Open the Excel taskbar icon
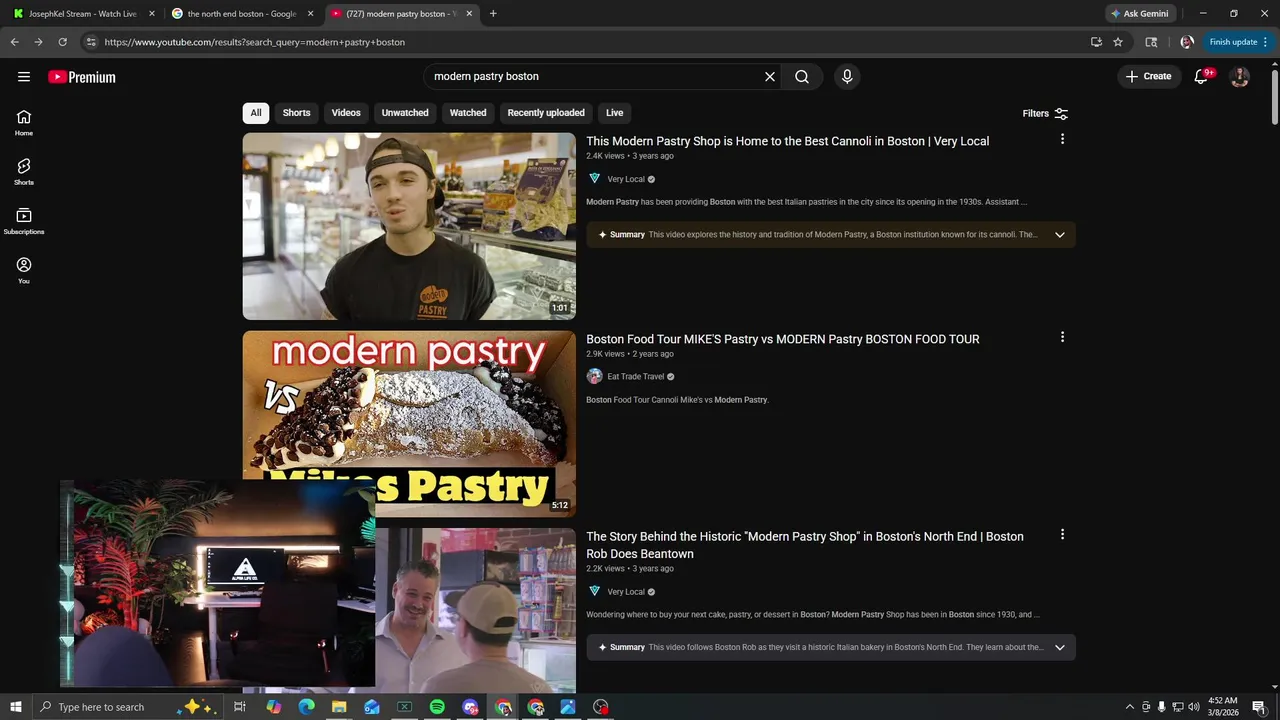Viewport: 1280px width, 720px height. 404,707
